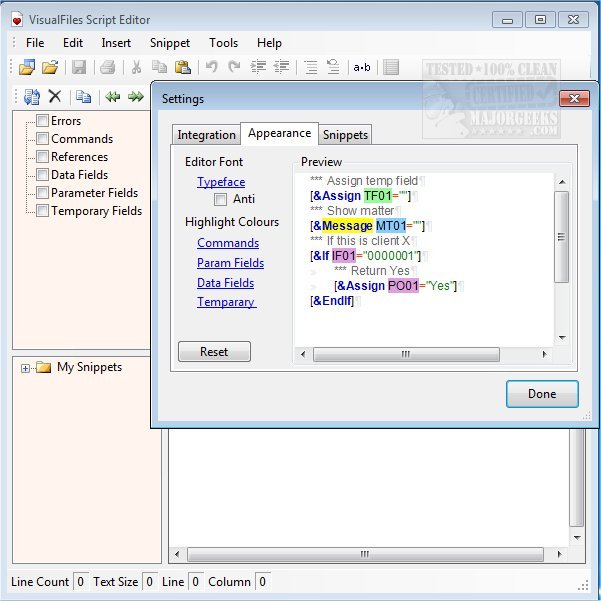601x601 pixels.
Task: Tick the Commands checkbox in tree
Action: pyautogui.click(x=42, y=138)
